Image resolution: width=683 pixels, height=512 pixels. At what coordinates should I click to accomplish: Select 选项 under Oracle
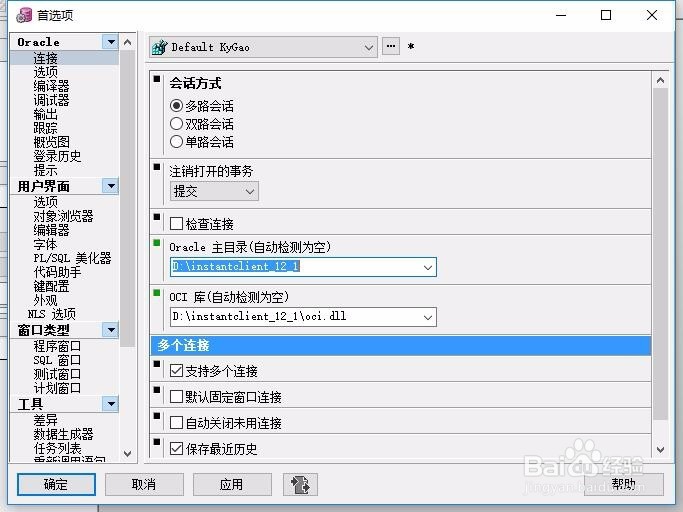click(x=45, y=72)
